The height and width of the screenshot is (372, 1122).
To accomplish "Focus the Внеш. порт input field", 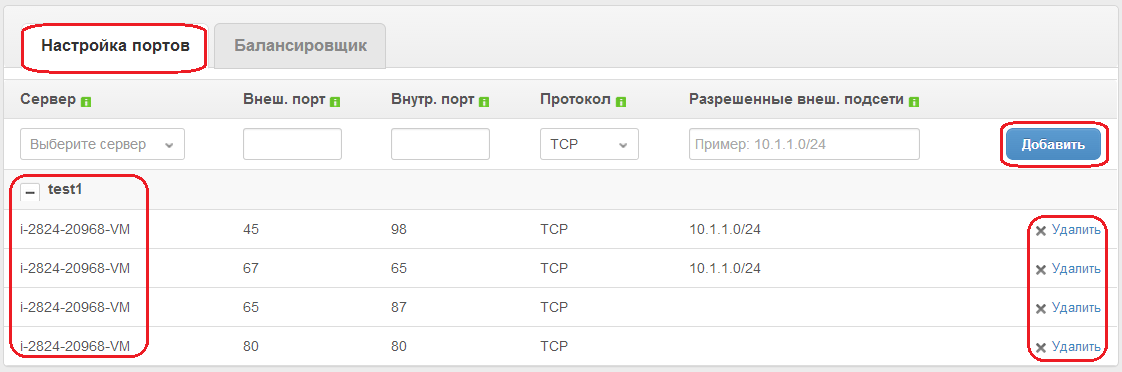I will coord(293,144).
